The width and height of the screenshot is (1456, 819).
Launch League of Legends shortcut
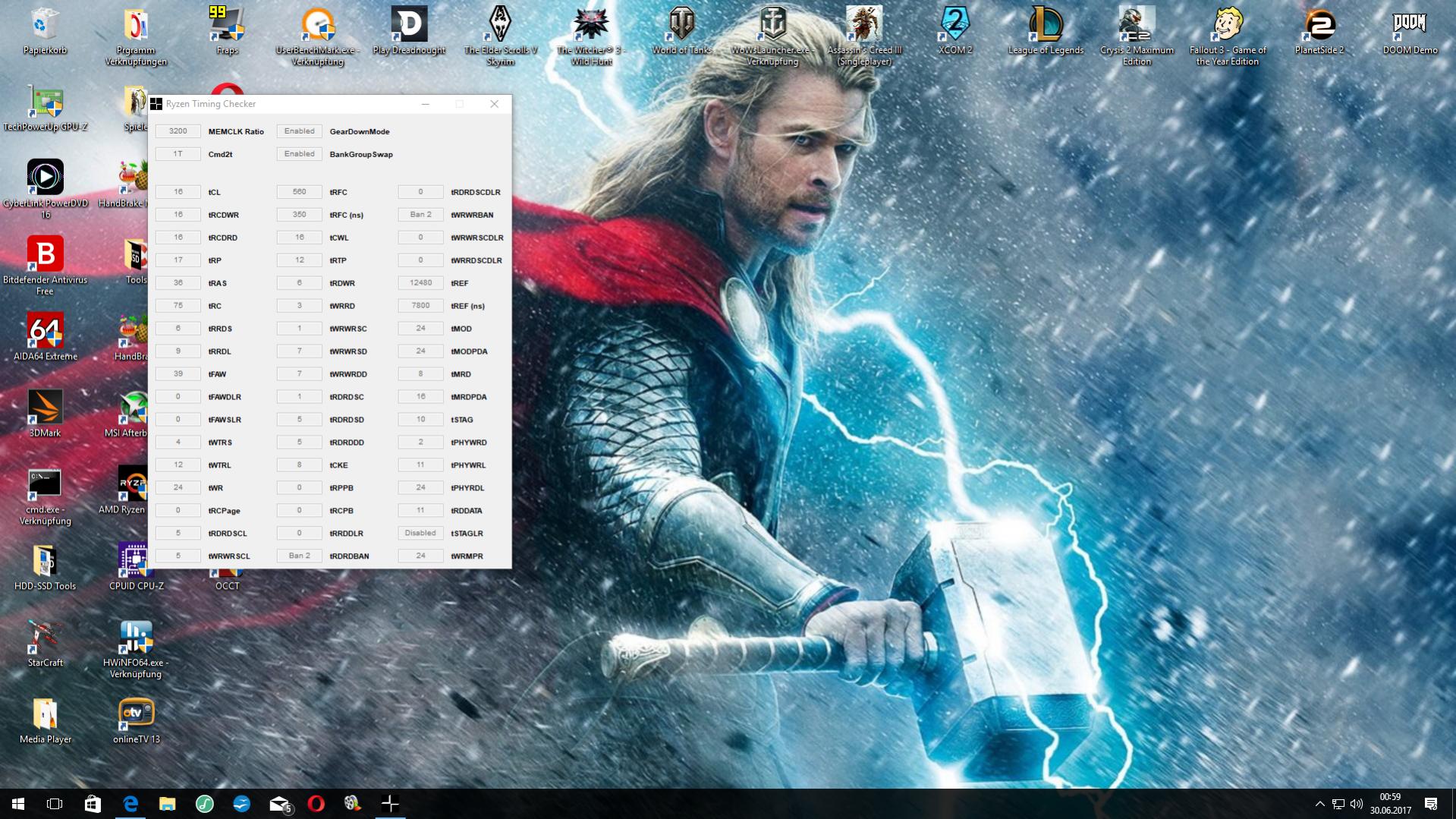(1046, 32)
